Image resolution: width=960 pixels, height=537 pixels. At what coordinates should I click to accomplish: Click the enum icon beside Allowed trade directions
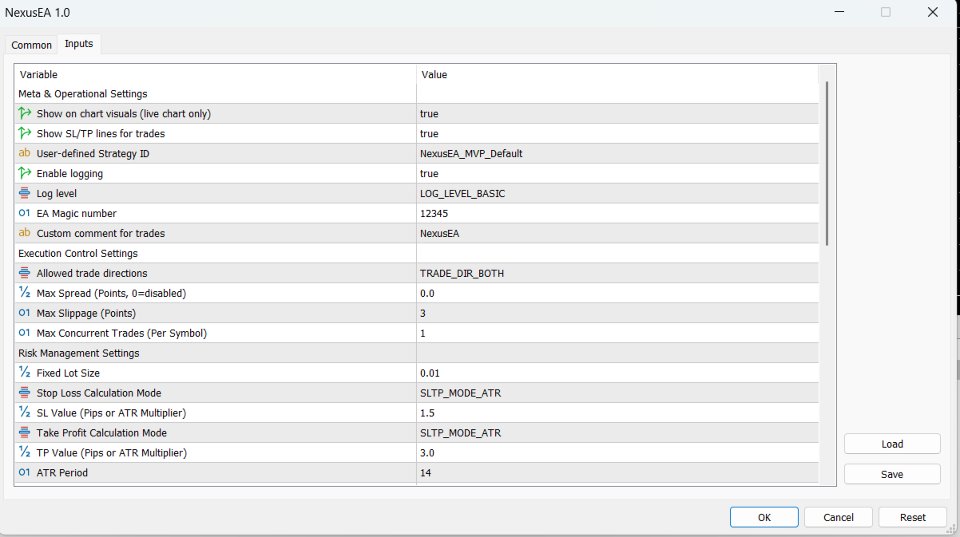pyautogui.click(x=24, y=272)
